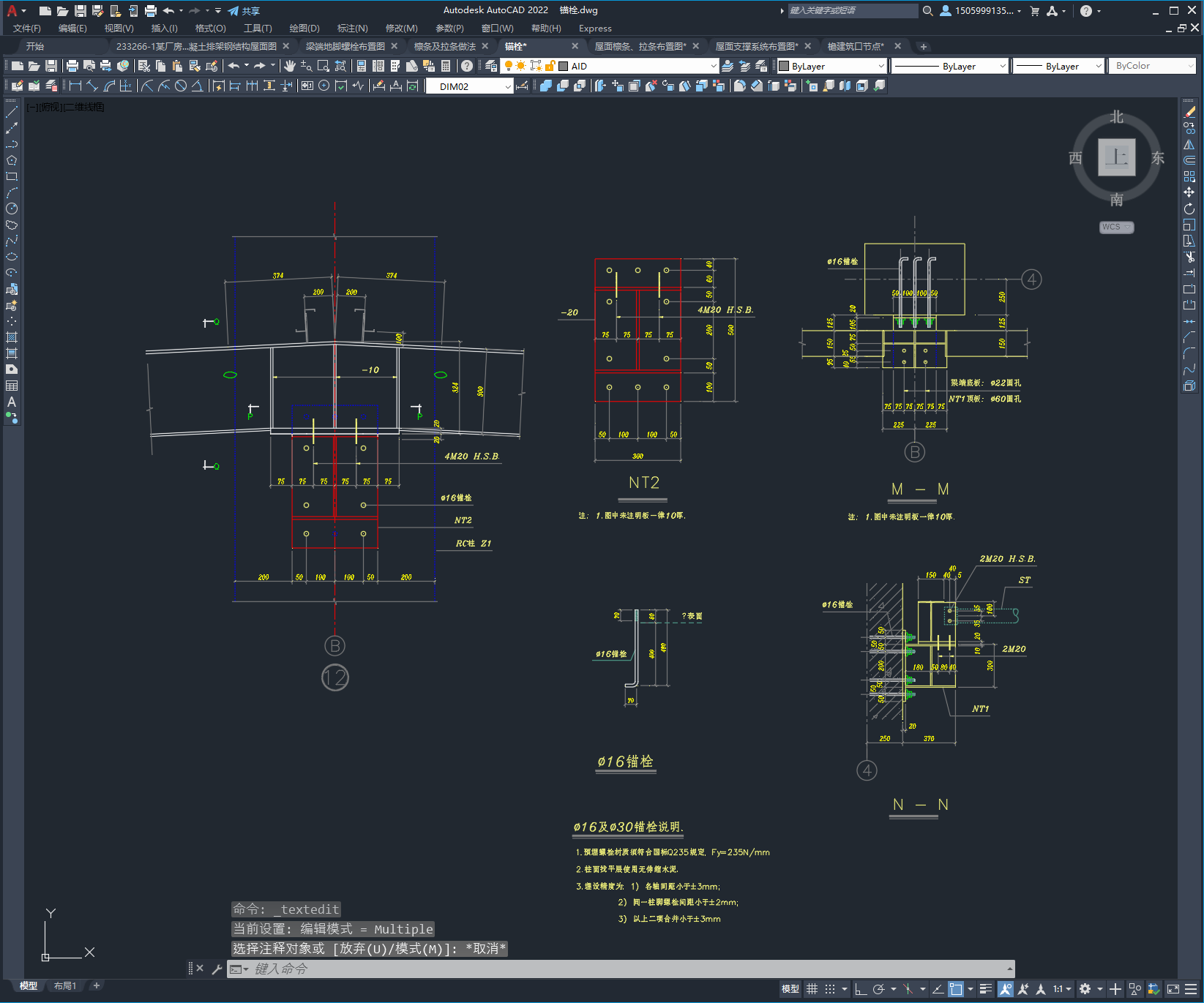Toggle annotation visibility in the status bar
The image size is (1204, 1003).
1006,989
